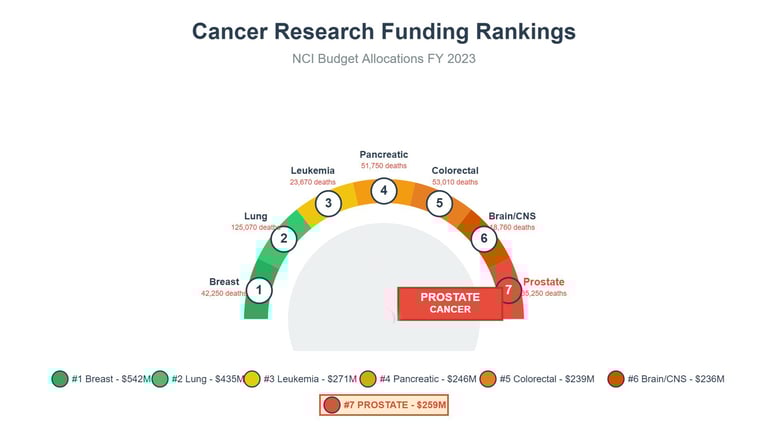
Task: Click the highlighted #7 PROSTATE - $259M legend box
Action: (384, 405)
